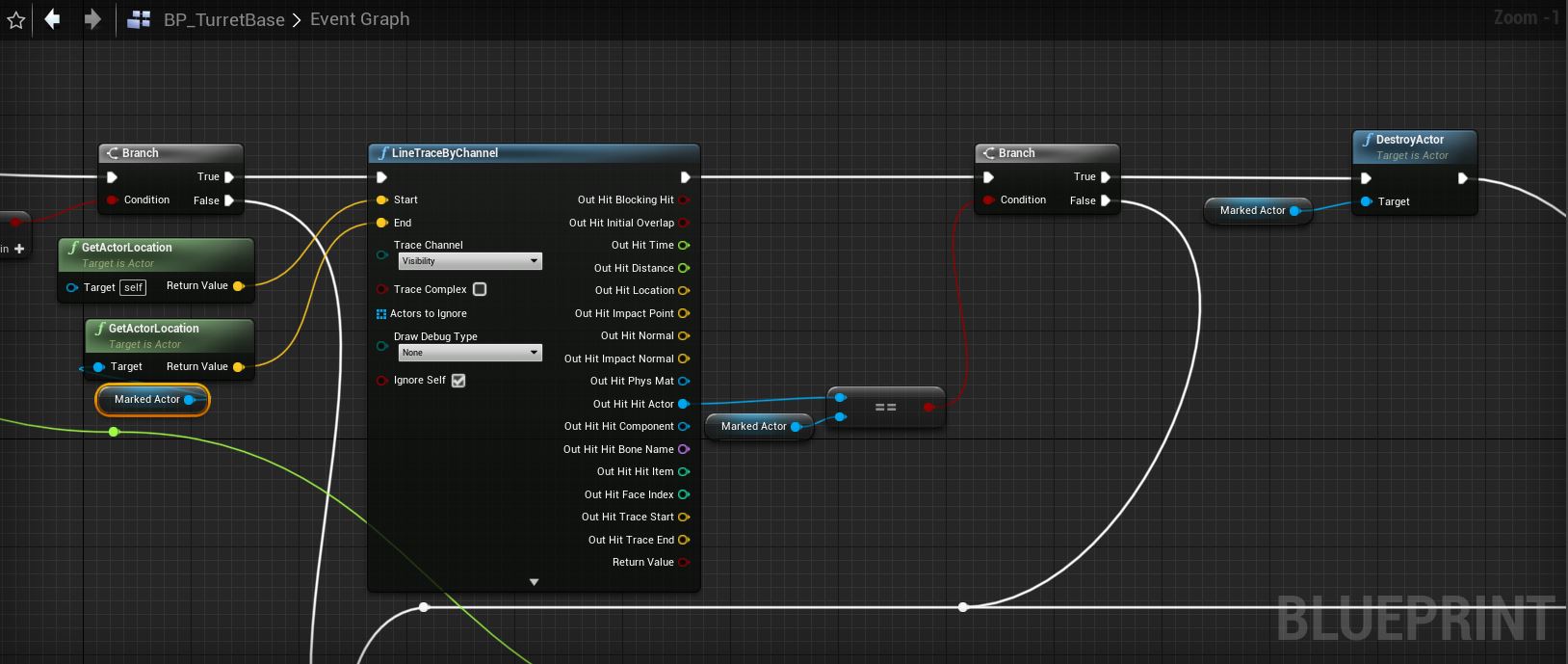
Task: Click the right white reroute node
Action: pos(963,607)
